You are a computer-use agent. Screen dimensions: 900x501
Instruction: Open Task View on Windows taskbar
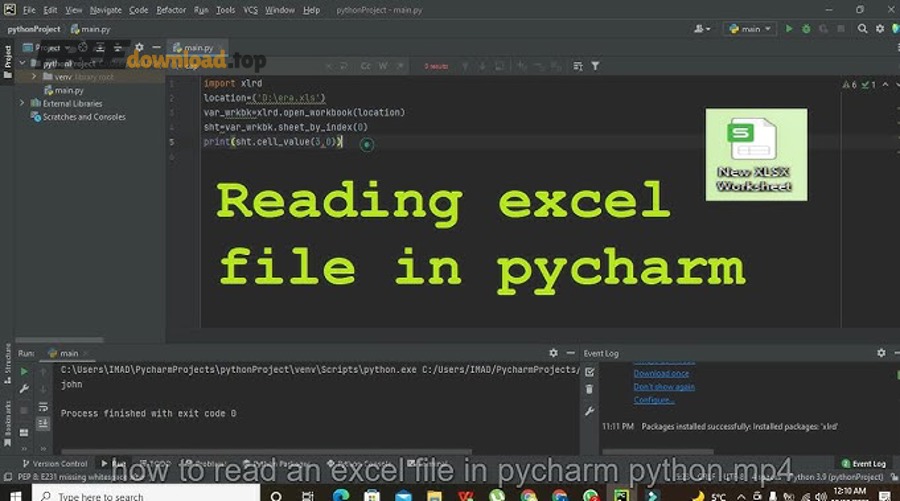pyautogui.click(x=308, y=495)
